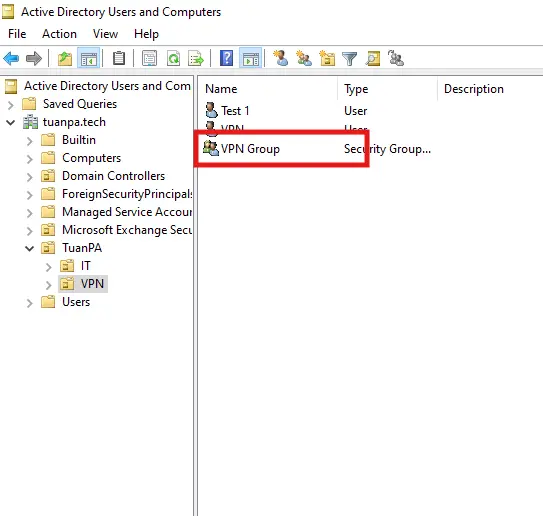The width and height of the screenshot is (543, 516).
Task: Click the clipboard Paste toolbar icon
Action: (119, 58)
